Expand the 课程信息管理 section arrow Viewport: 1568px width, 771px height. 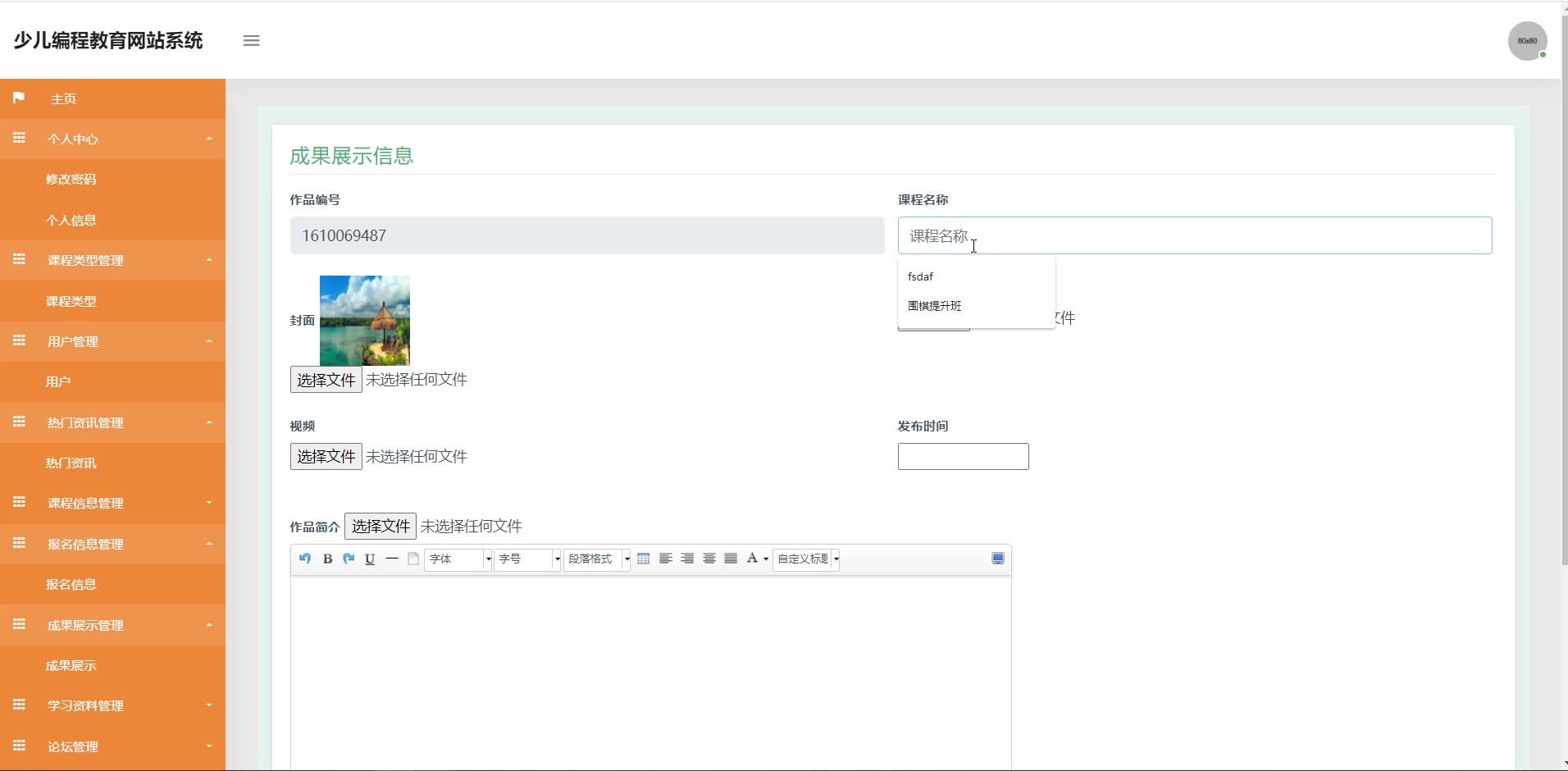click(209, 503)
